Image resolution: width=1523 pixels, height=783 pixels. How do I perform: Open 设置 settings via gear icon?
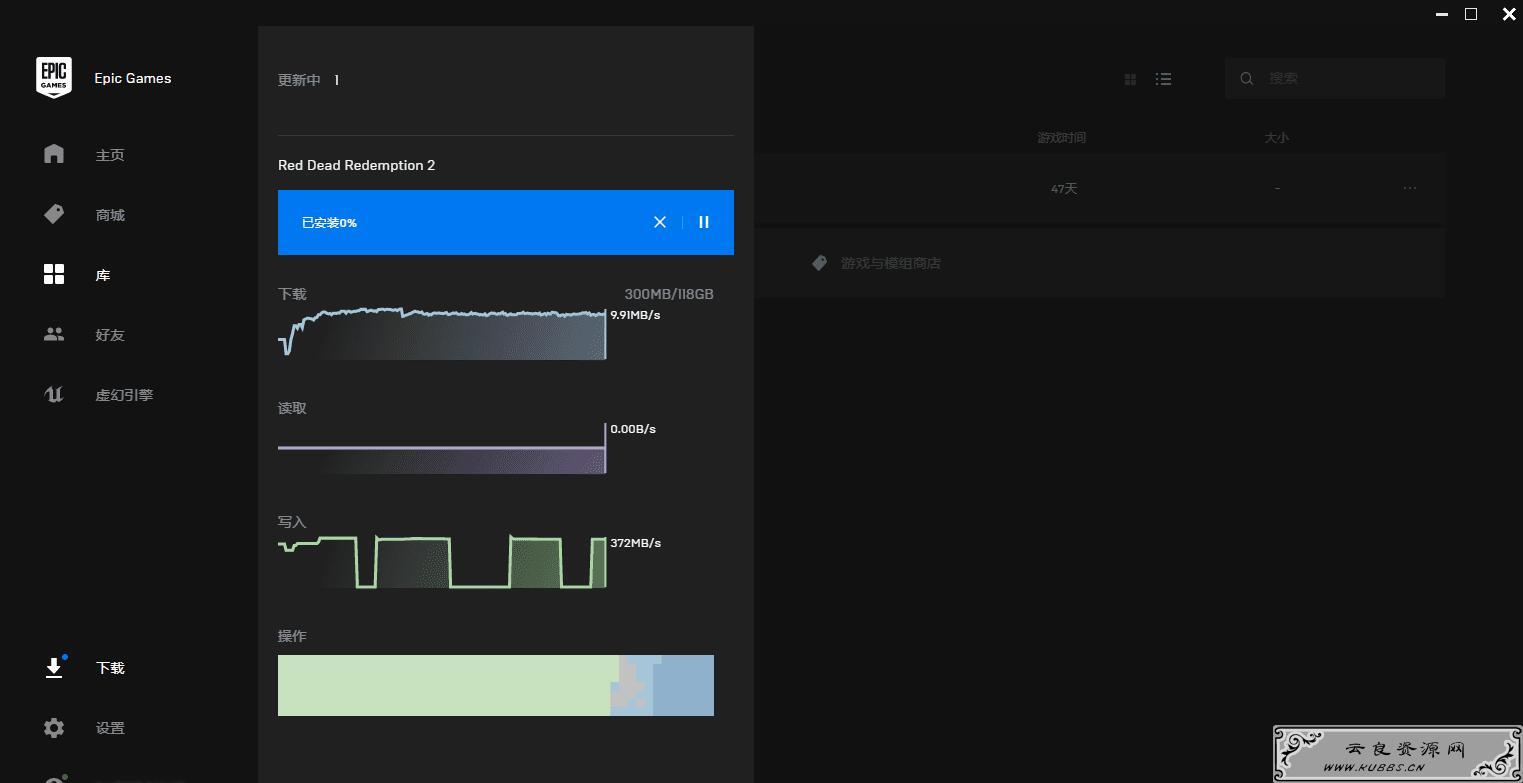coord(54,728)
